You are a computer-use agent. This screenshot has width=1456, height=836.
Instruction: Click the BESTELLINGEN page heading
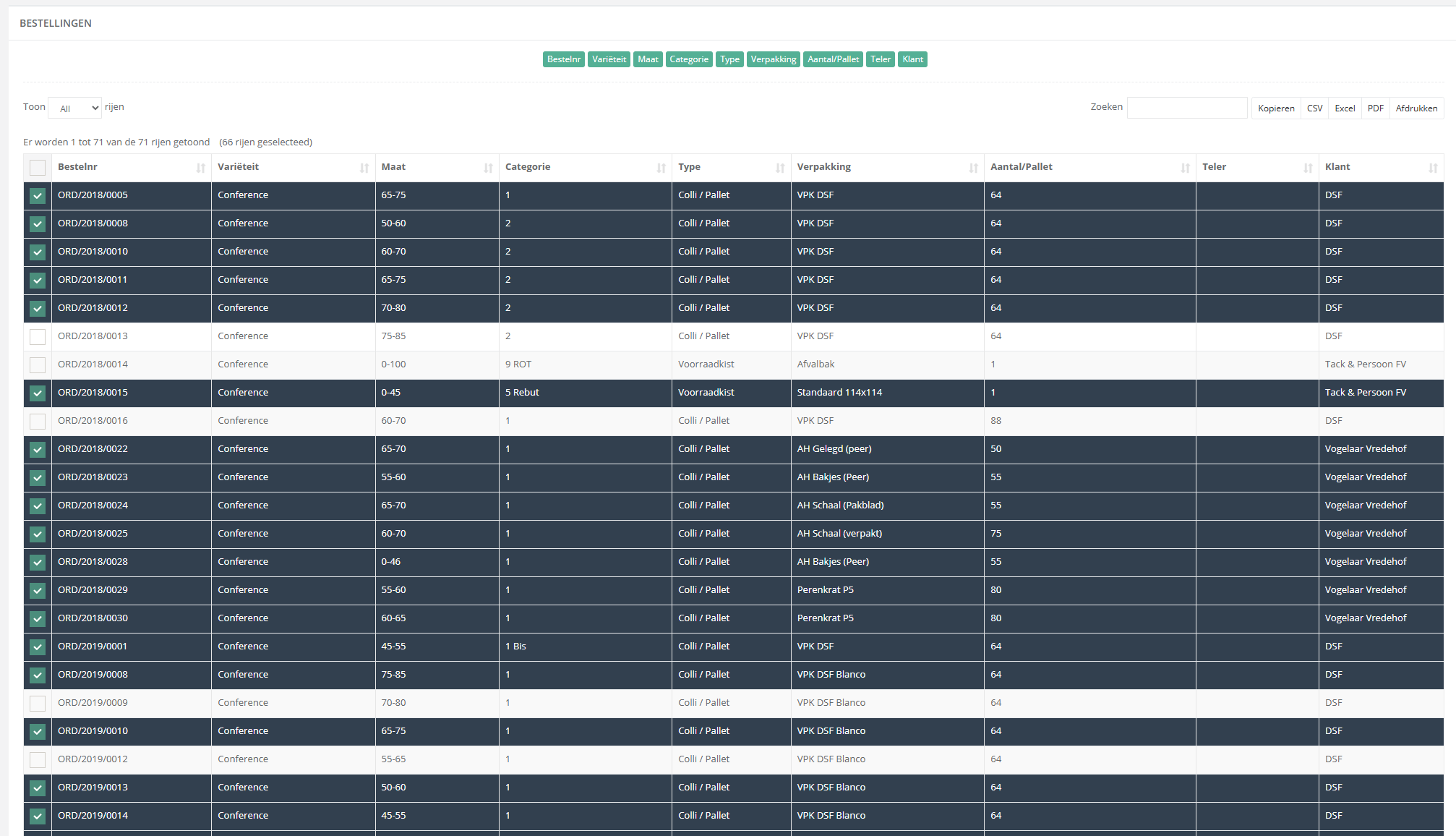click(56, 23)
